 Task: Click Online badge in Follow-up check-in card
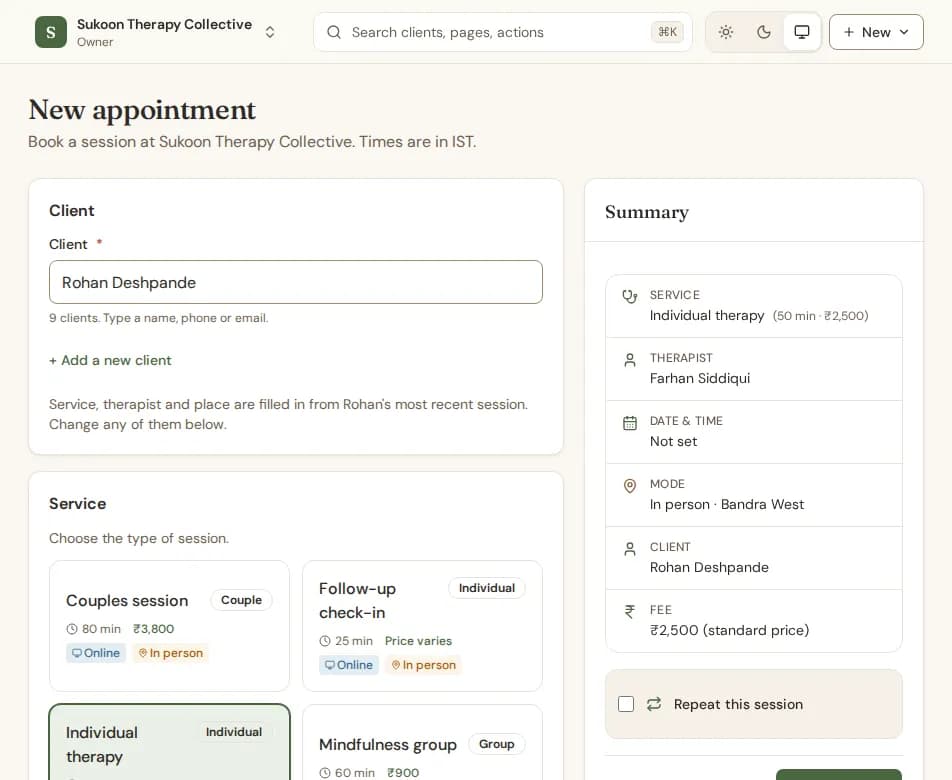click(x=349, y=665)
